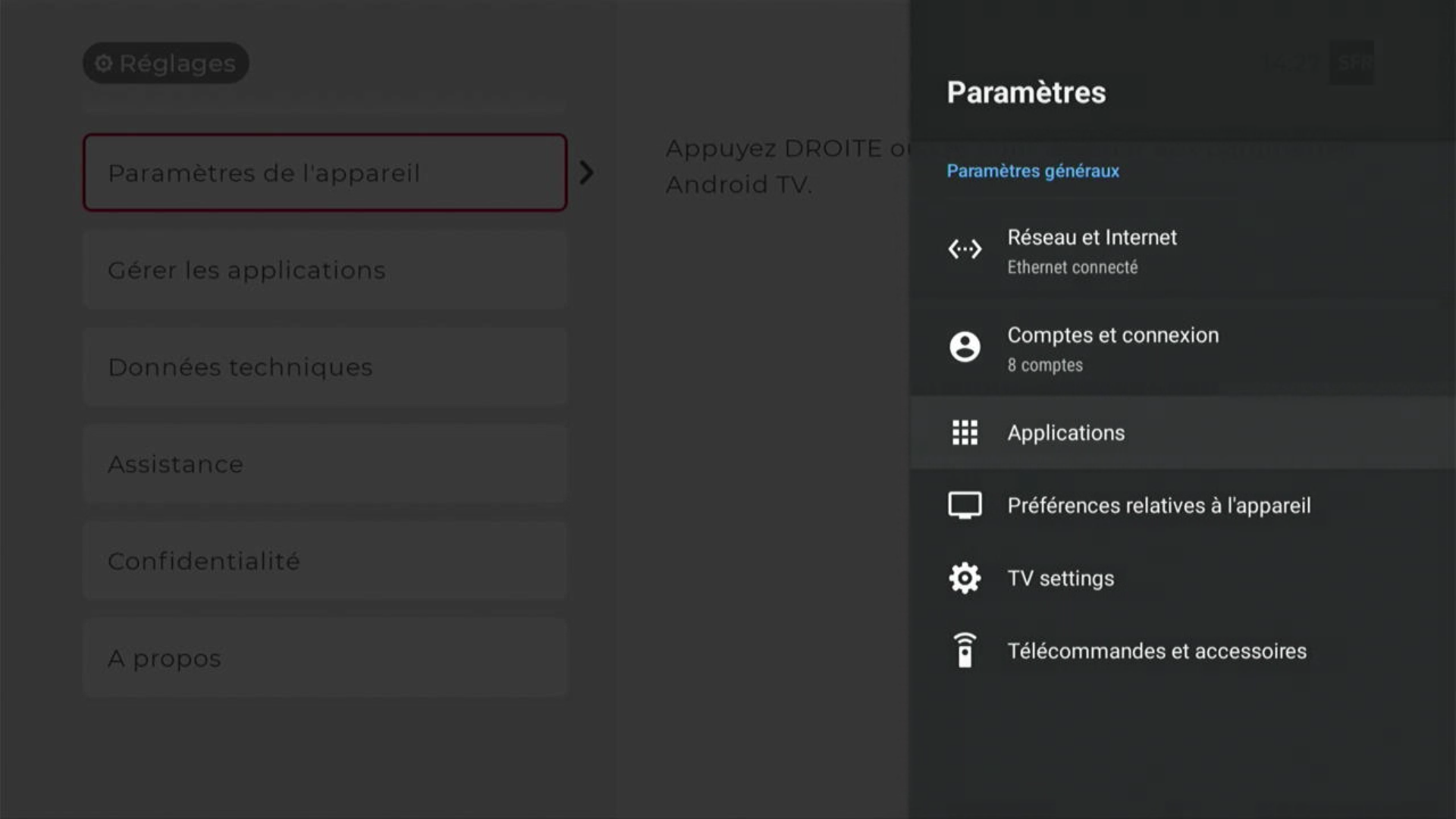Open Comptes et connexion with 8 comptes

tap(1112, 348)
